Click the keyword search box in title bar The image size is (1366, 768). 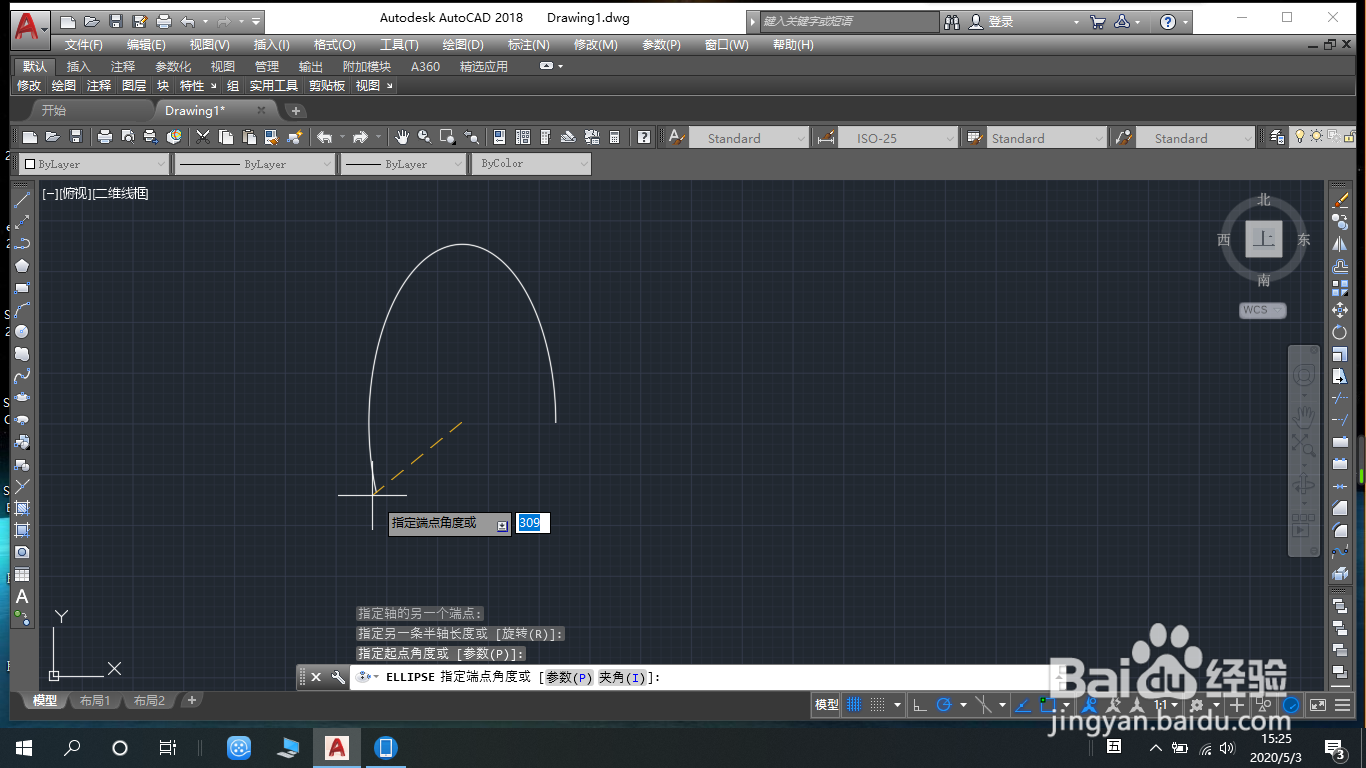click(849, 21)
